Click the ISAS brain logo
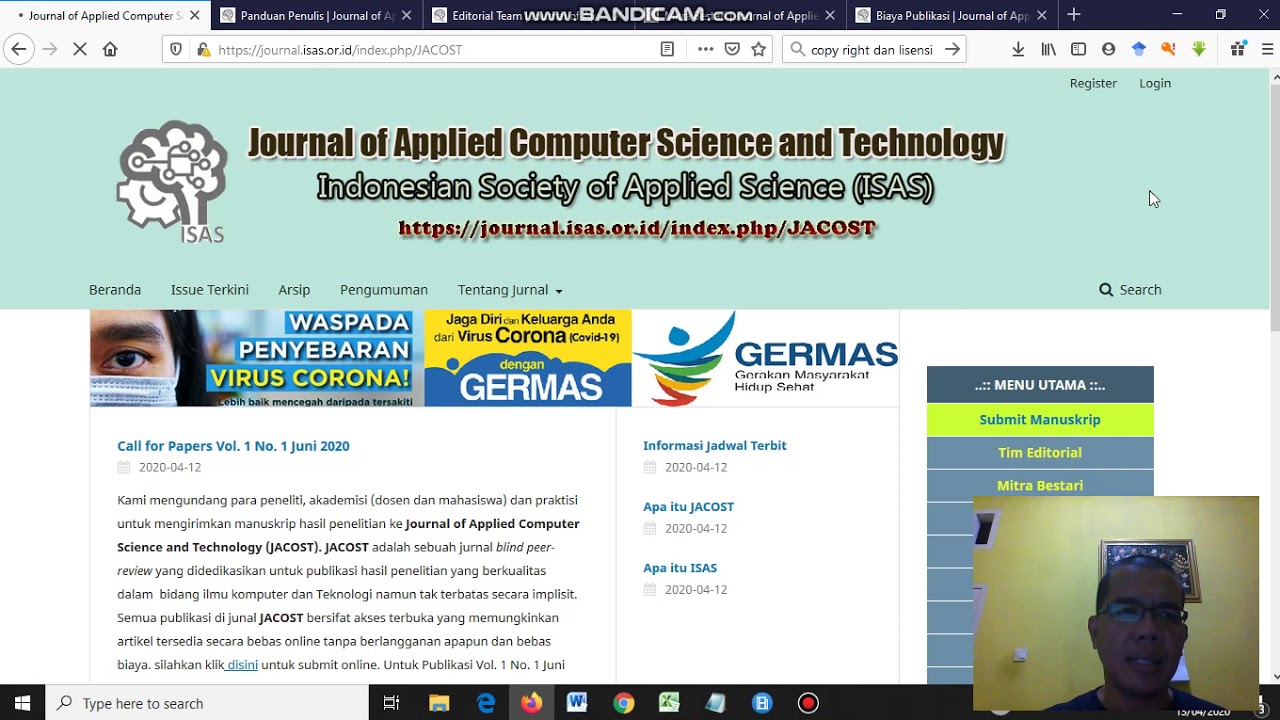The image size is (1280, 720). pos(172,182)
